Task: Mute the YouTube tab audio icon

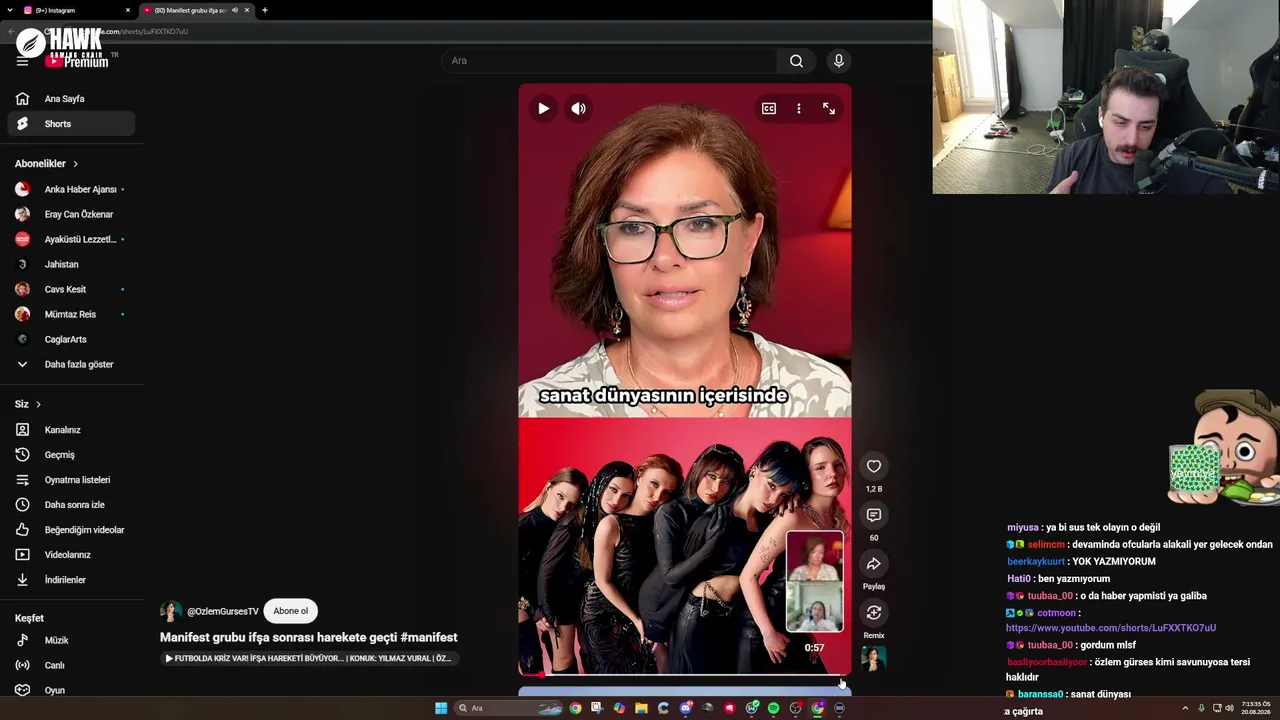Action: [x=235, y=10]
